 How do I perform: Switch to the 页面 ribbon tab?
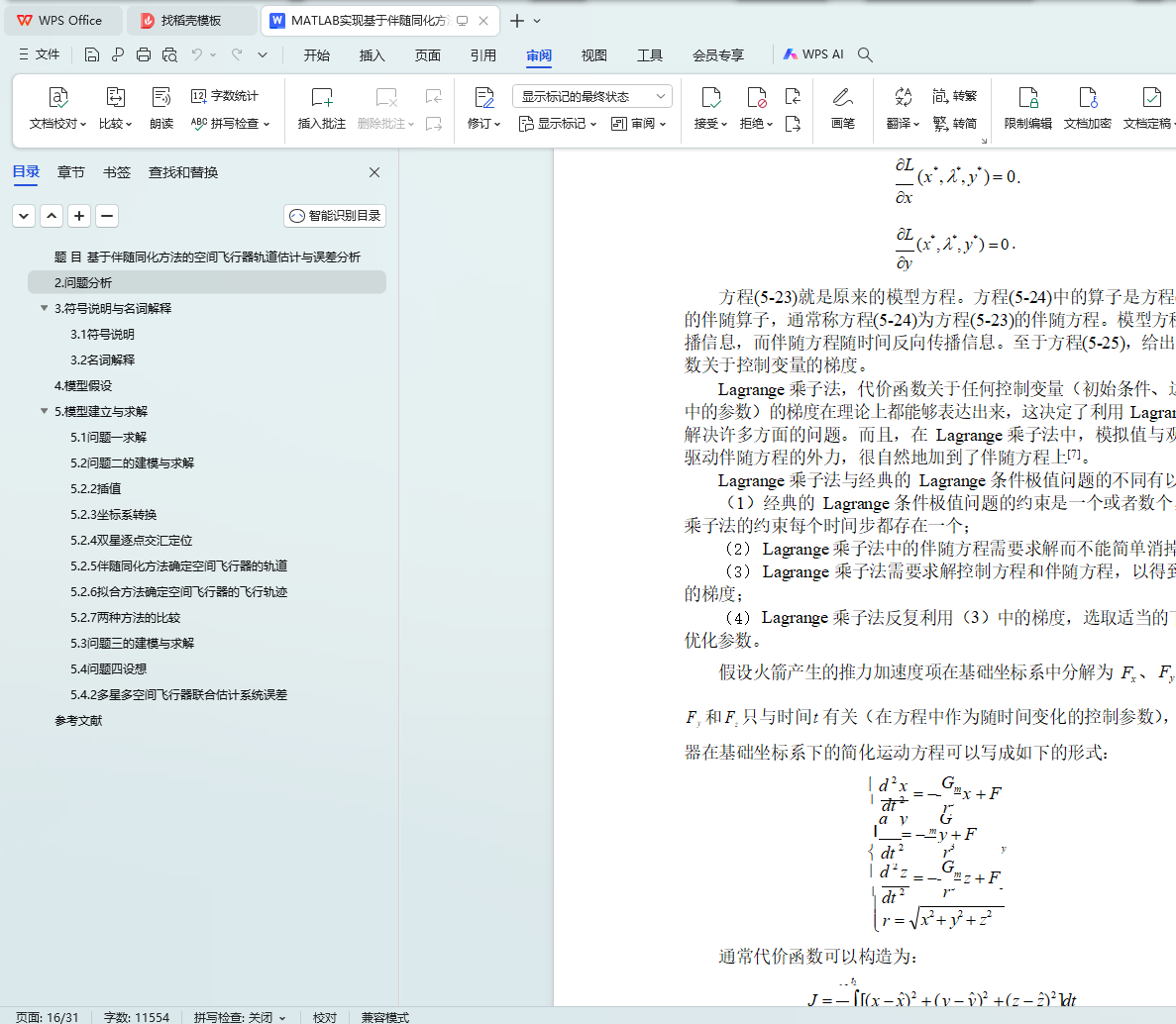[427, 55]
